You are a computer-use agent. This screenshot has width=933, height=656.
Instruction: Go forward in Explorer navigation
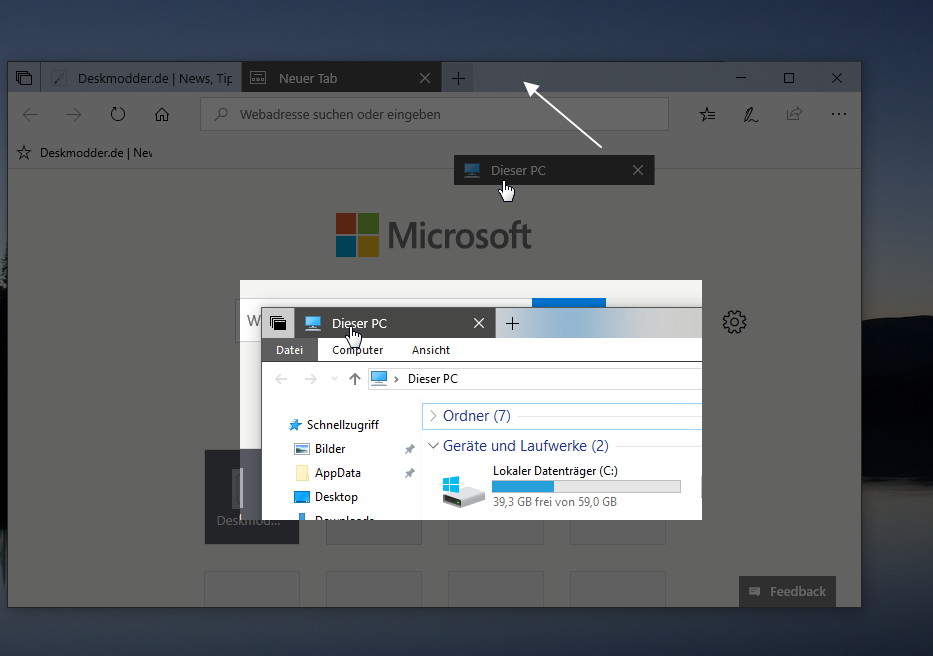tap(311, 379)
